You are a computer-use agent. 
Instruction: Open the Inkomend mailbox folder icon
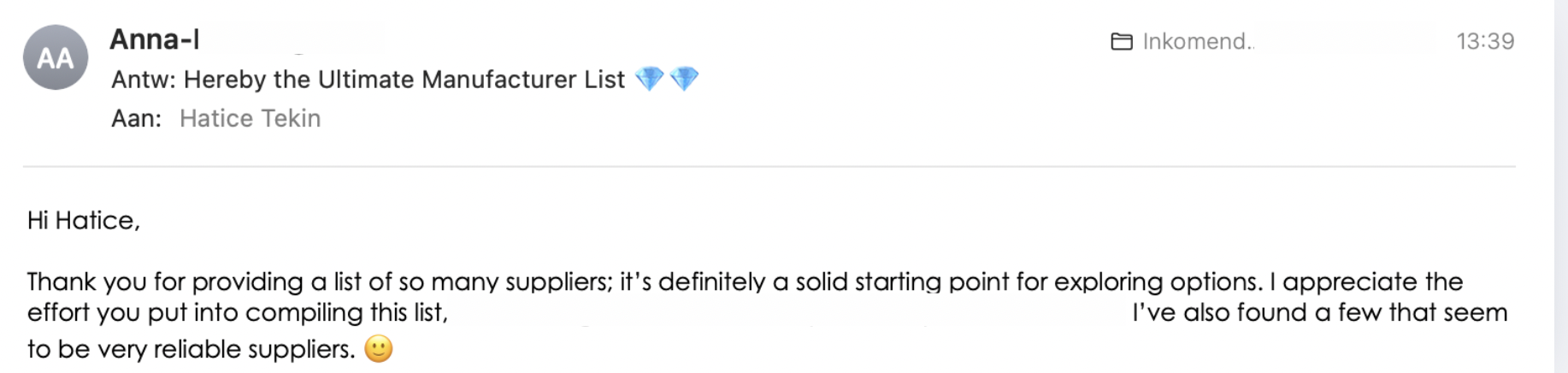point(1121,41)
